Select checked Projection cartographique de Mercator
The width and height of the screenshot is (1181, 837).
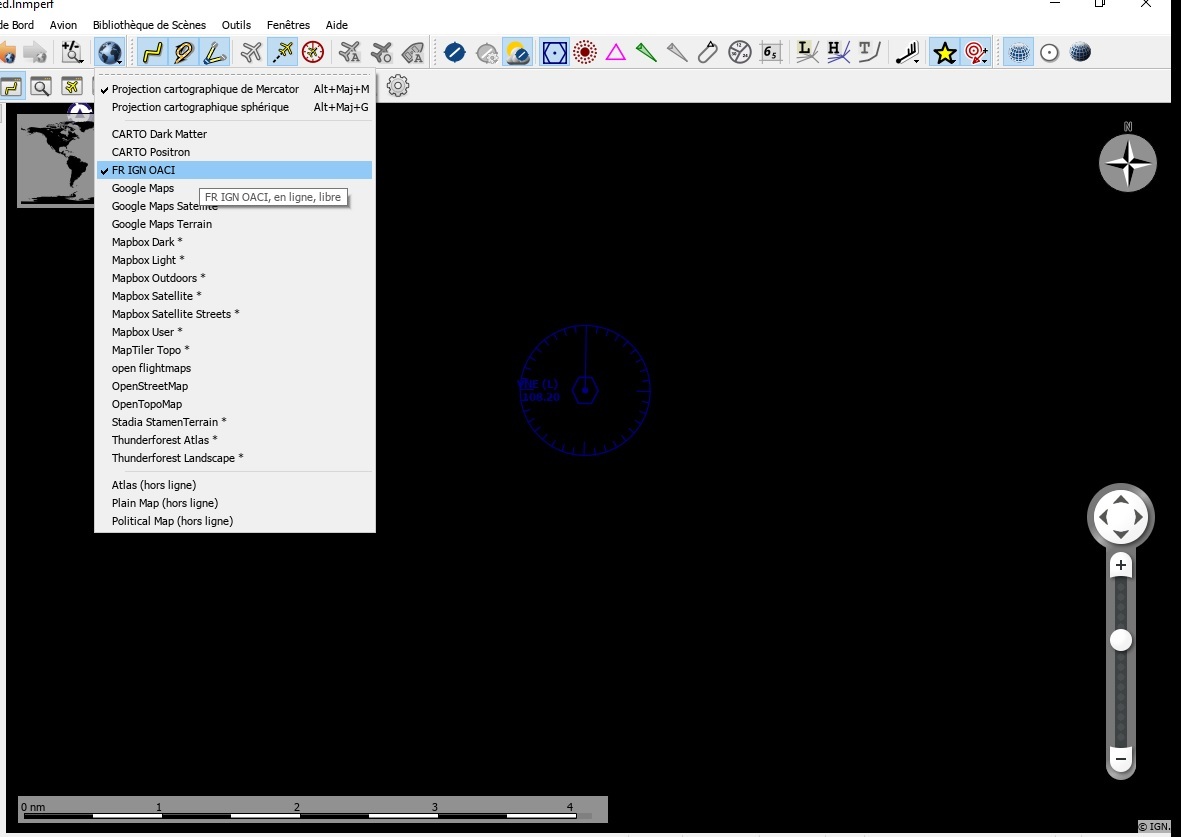coord(205,89)
